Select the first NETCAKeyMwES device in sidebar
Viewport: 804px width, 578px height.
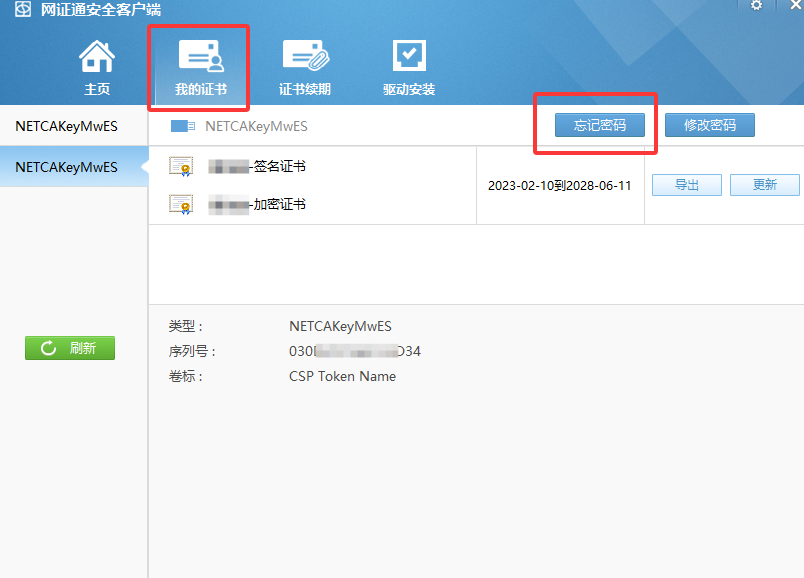point(66,126)
